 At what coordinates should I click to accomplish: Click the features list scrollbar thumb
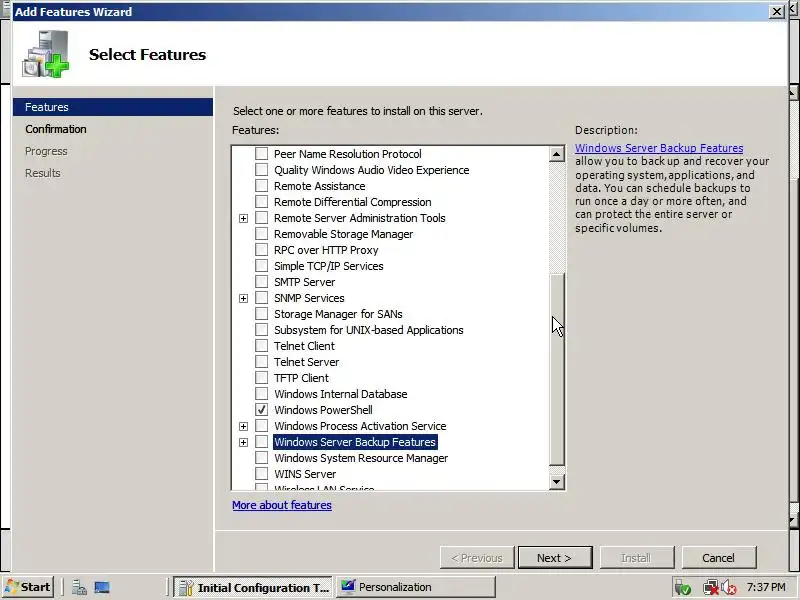557,369
